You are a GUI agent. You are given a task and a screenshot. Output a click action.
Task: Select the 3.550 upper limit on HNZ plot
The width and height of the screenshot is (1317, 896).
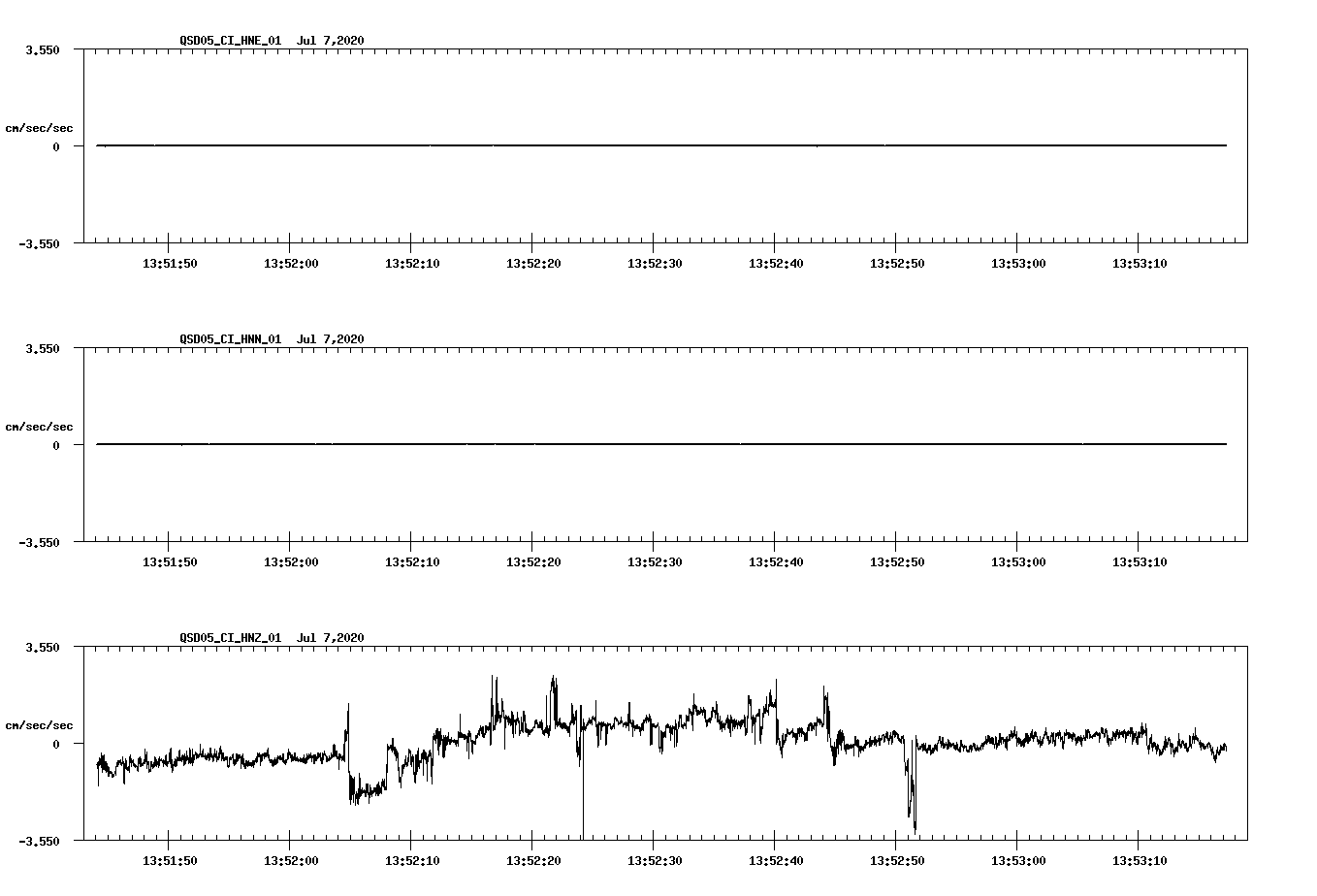click(x=43, y=647)
